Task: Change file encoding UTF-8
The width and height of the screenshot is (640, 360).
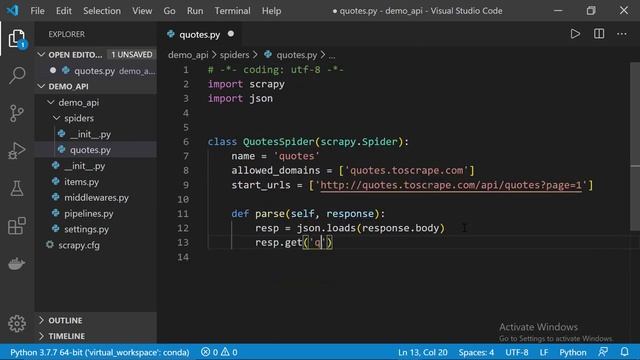Action: tap(517, 352)
